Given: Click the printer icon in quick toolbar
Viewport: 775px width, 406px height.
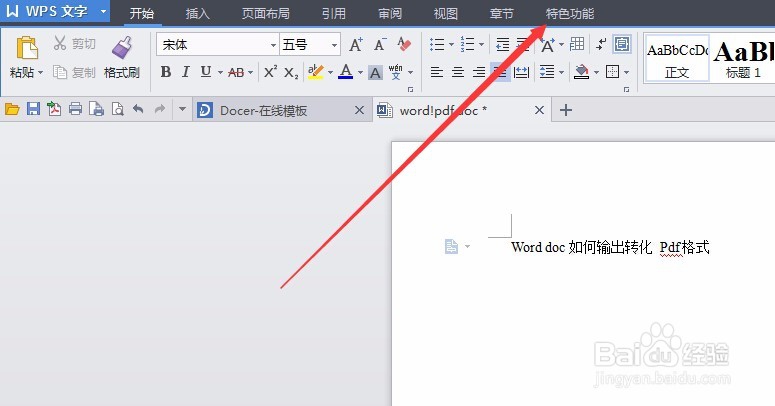Looking at the screenshot, I should (x=75, y=109).
